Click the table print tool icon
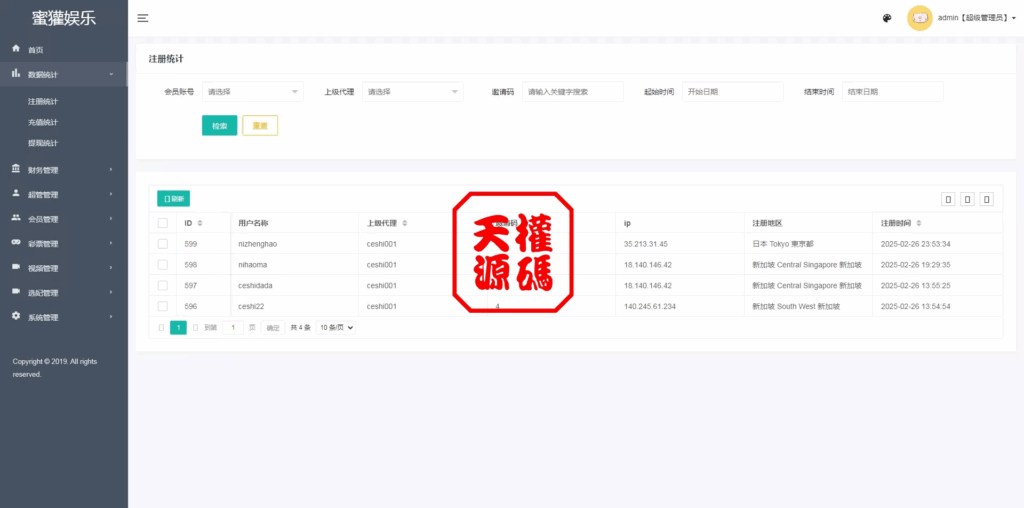 (987, 199)
